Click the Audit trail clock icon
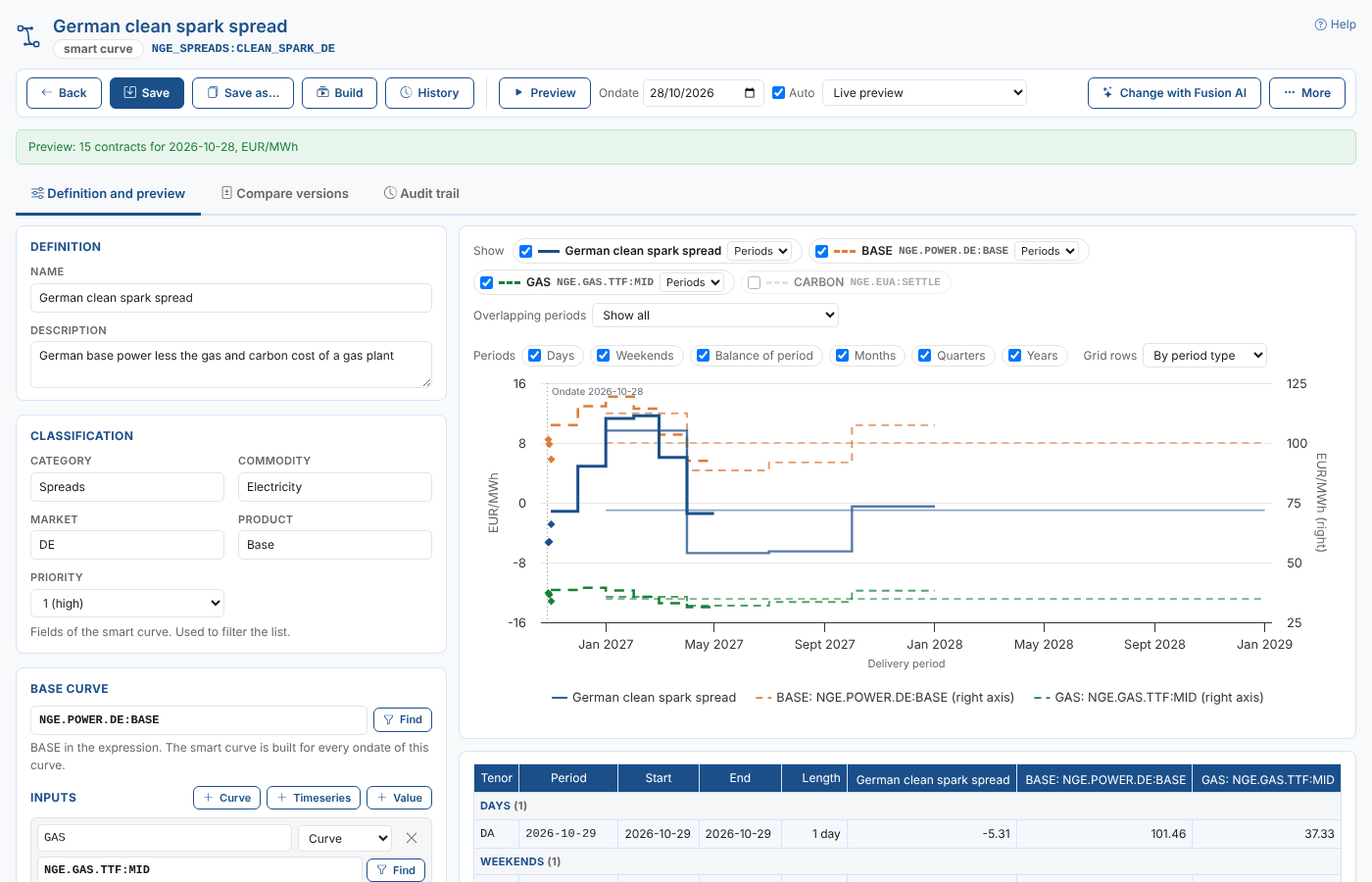The height and width of the screenshot is (882, 1372). pyautogui.click(x=390, y=193)
